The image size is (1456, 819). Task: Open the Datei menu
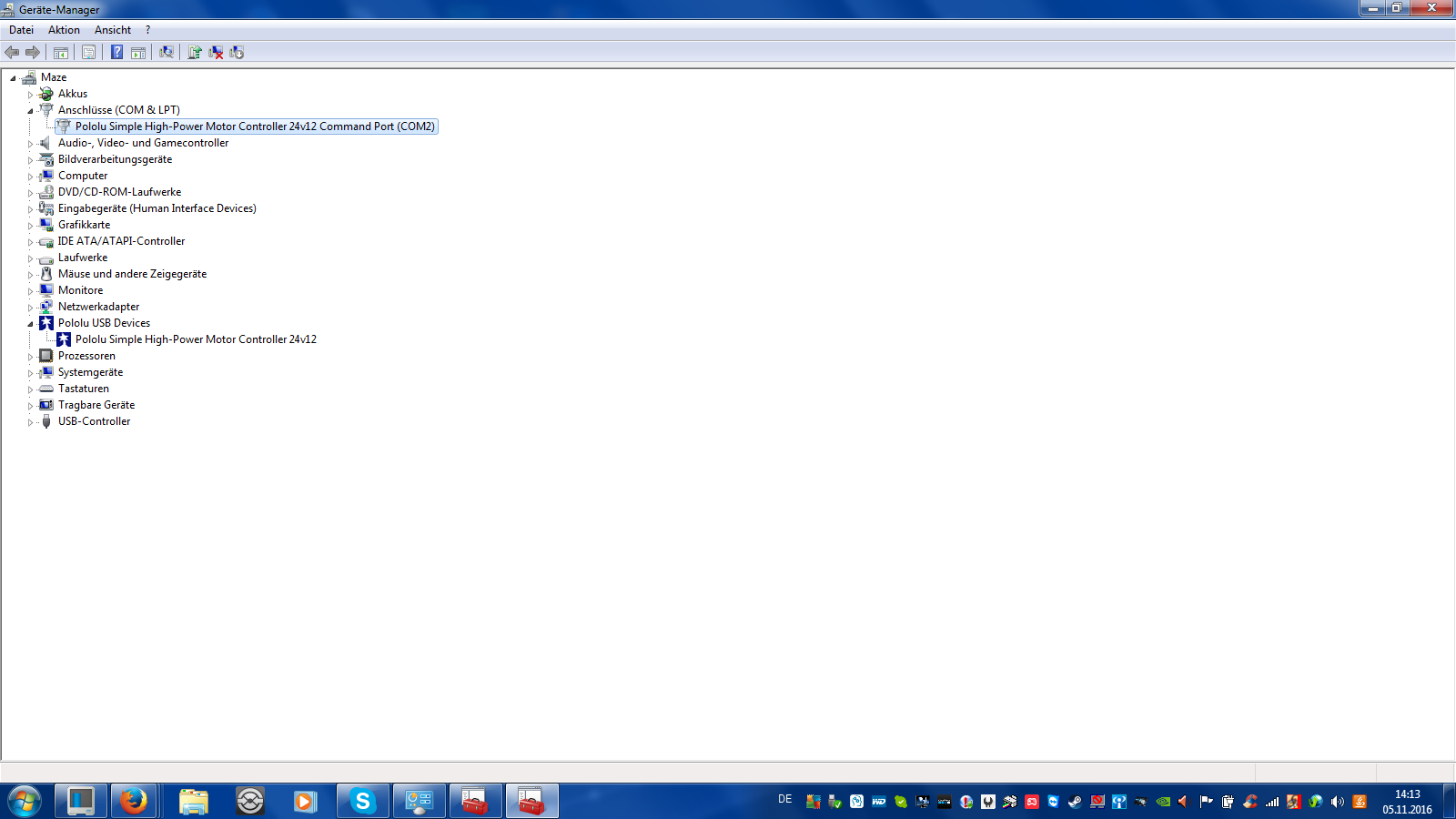(x=21, y=30)
